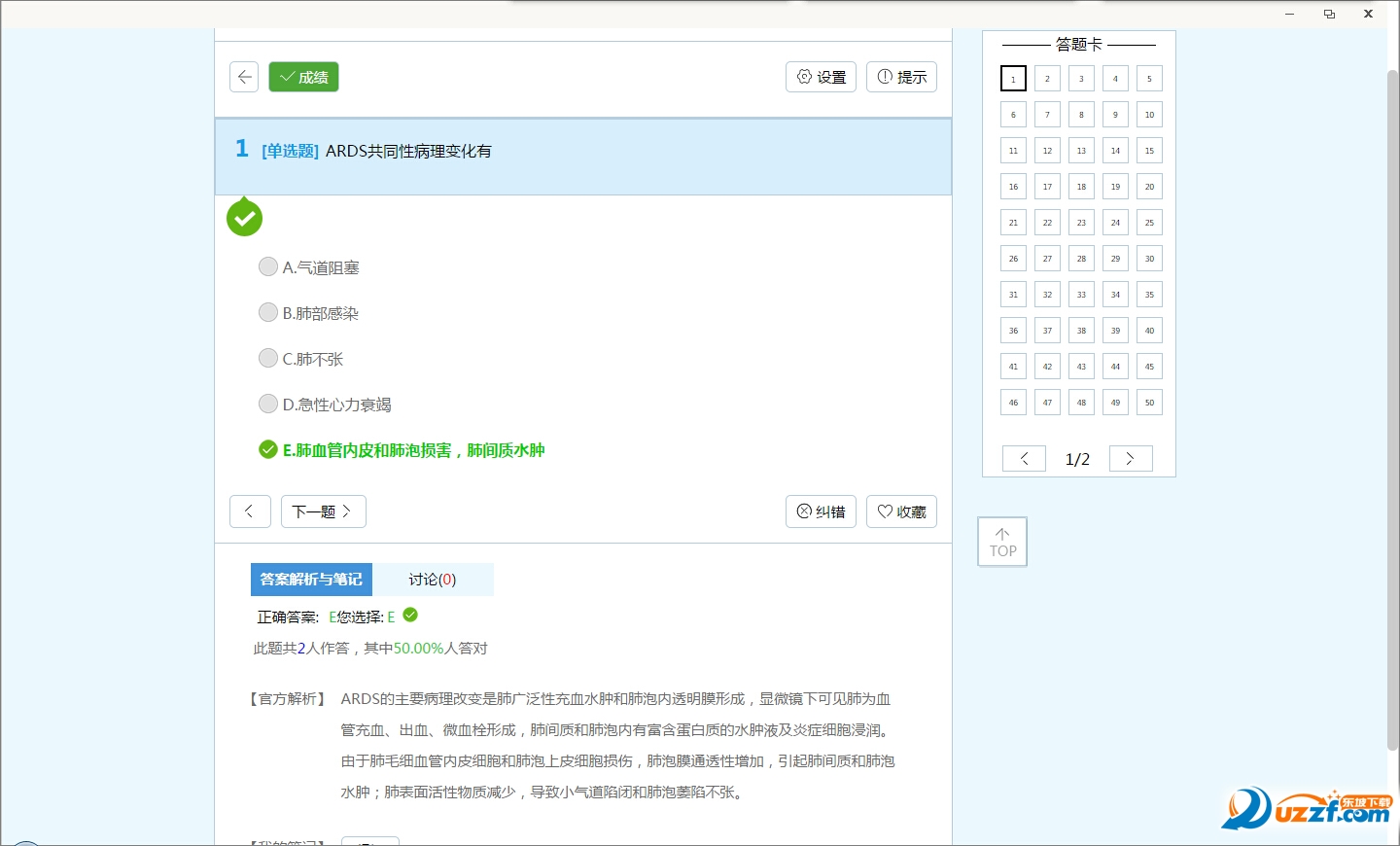Close the application window

point(1368,14)
